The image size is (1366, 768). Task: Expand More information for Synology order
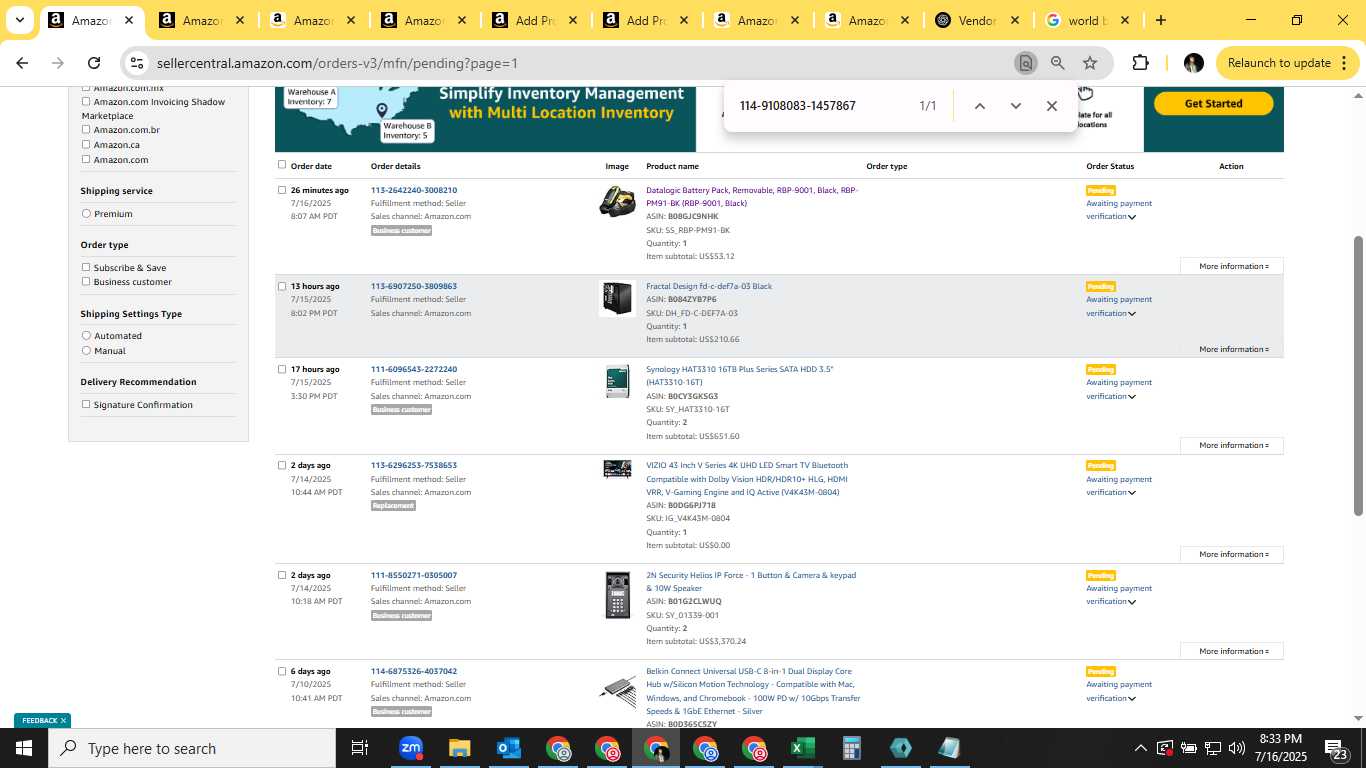[1233, 445]
